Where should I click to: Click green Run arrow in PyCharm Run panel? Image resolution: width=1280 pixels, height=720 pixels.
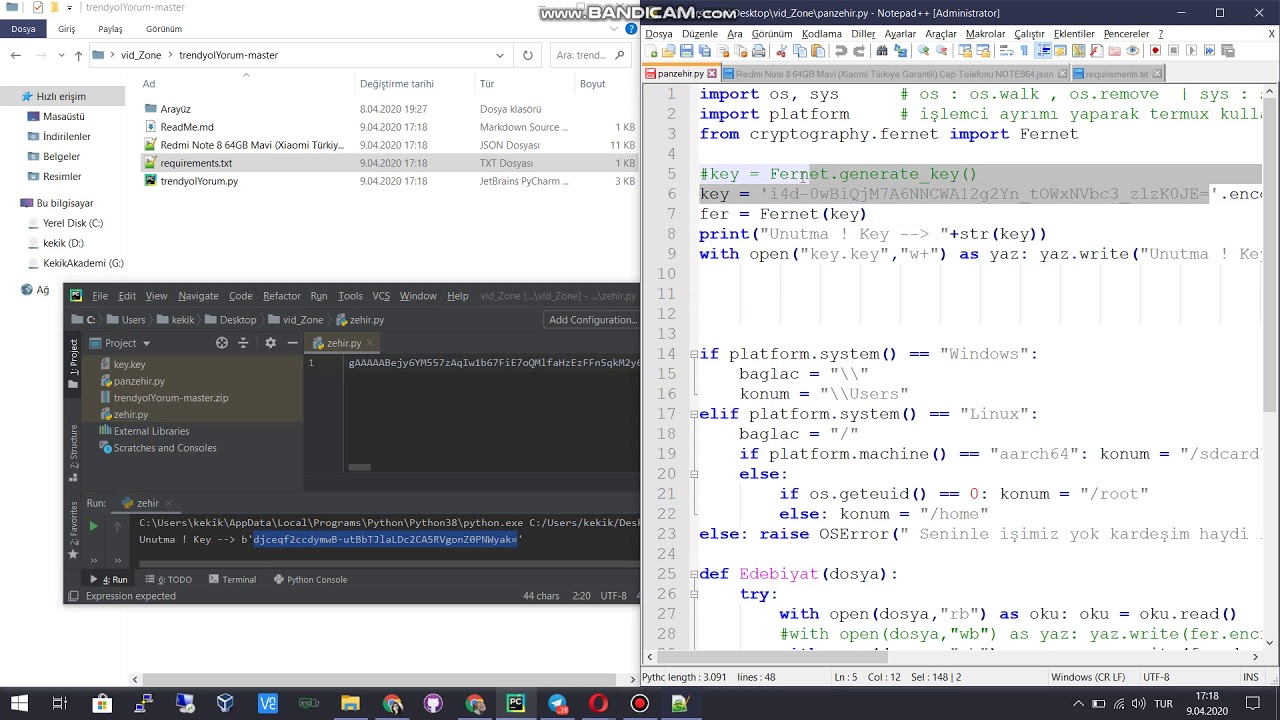click(x=93, y=526)
